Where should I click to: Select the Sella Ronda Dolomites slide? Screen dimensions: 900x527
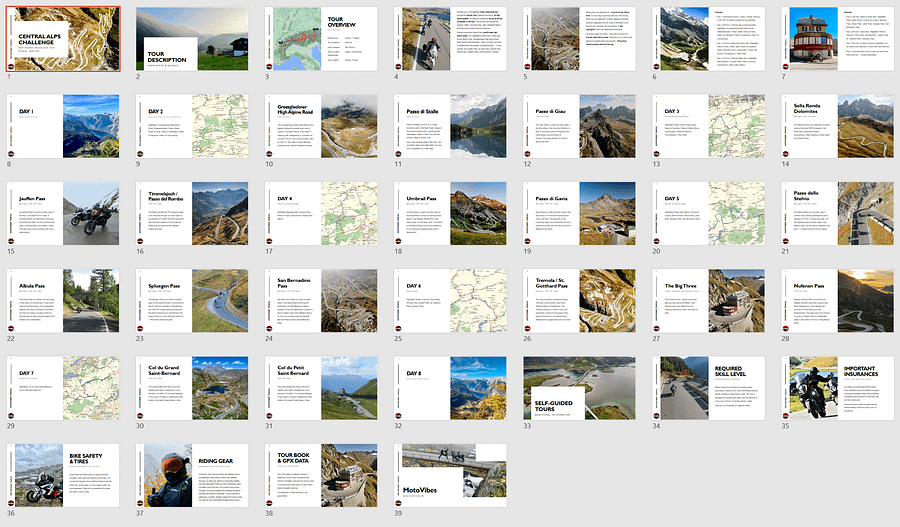838,126
